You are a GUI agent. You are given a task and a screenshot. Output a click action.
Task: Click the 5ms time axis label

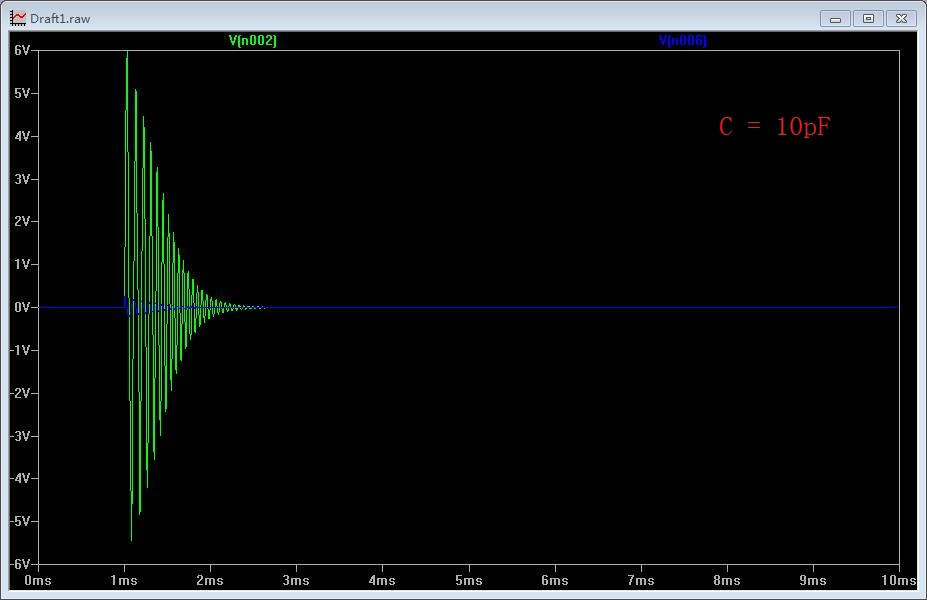coord(468,580)
